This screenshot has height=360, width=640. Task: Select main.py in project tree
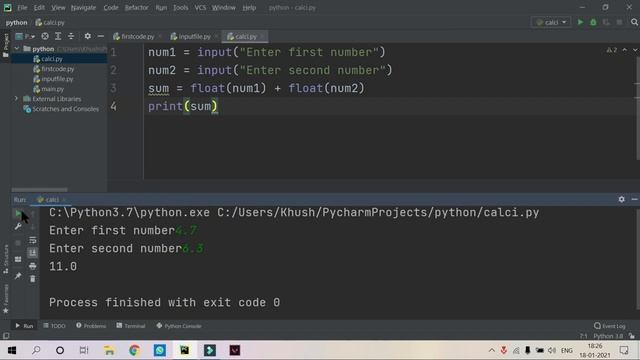pos(53,89)
